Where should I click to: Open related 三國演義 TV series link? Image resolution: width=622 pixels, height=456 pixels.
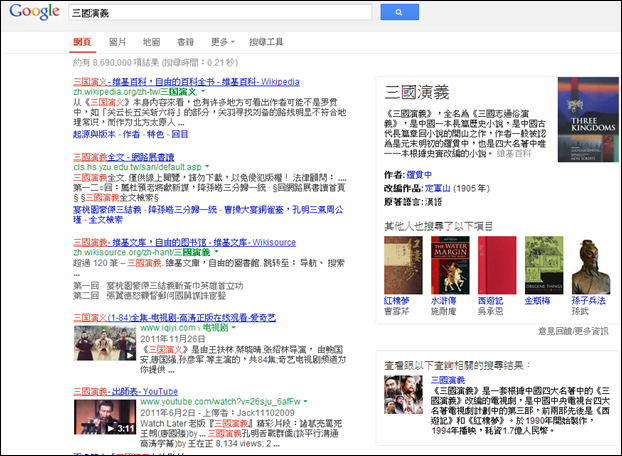[x=448, y=380]
